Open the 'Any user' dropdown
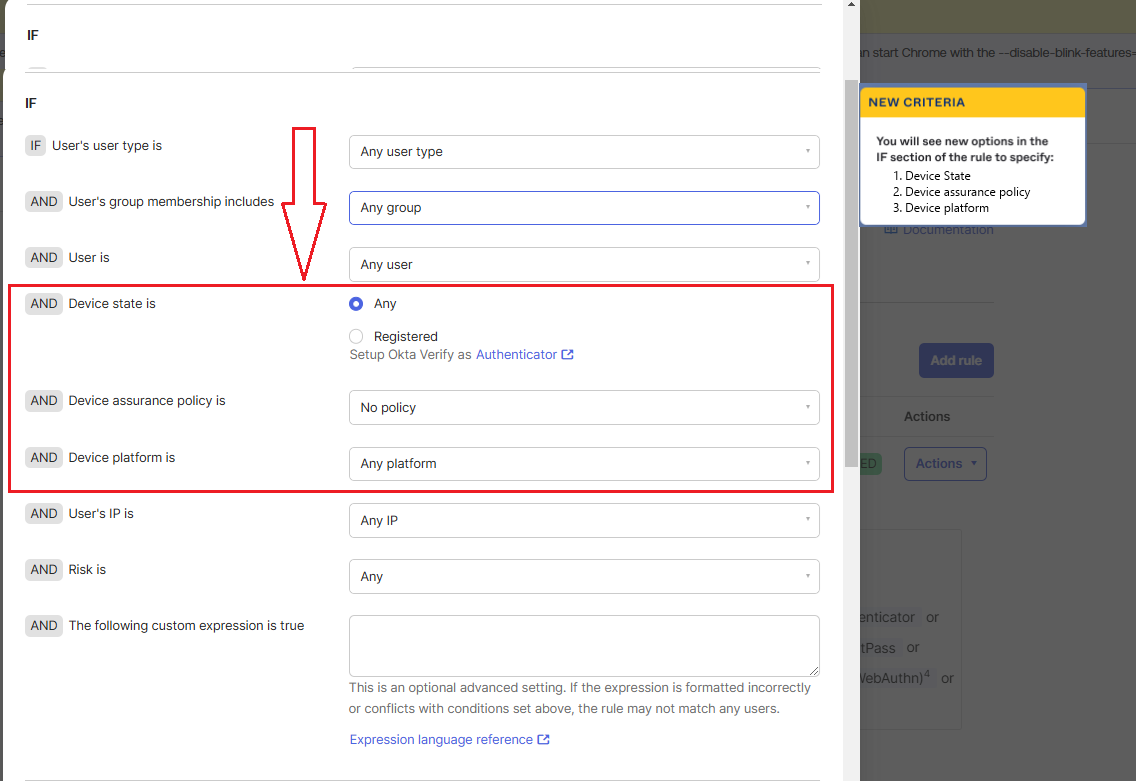Screen dimensions: 1136x781 584,265
